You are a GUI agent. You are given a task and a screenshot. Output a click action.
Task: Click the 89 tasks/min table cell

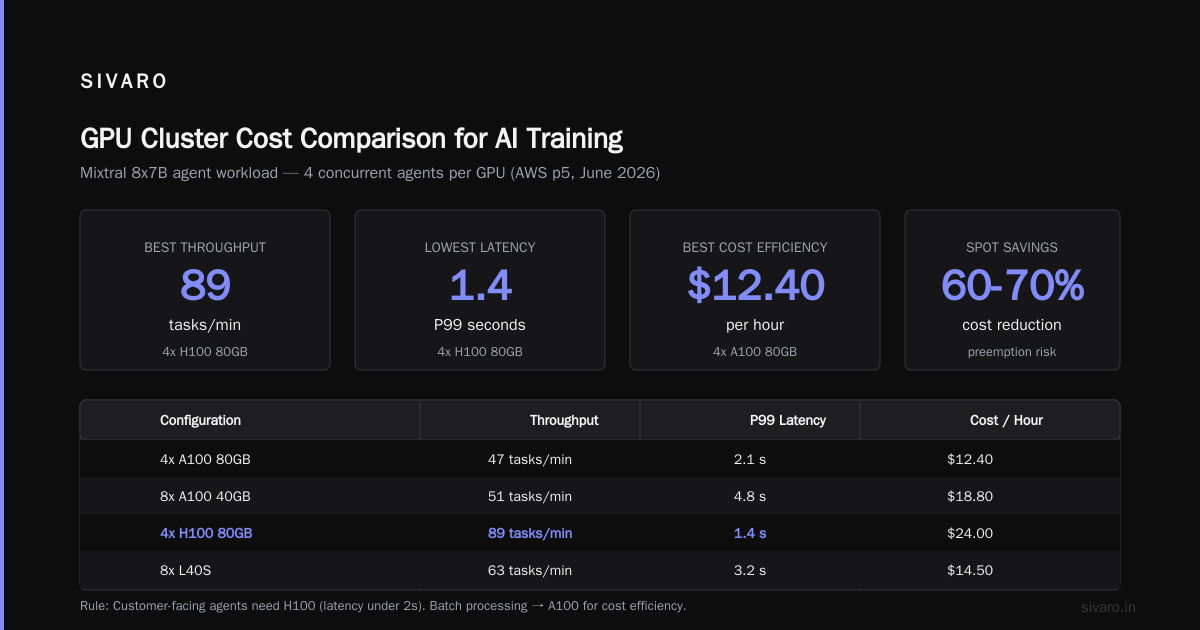click(530, 533)
